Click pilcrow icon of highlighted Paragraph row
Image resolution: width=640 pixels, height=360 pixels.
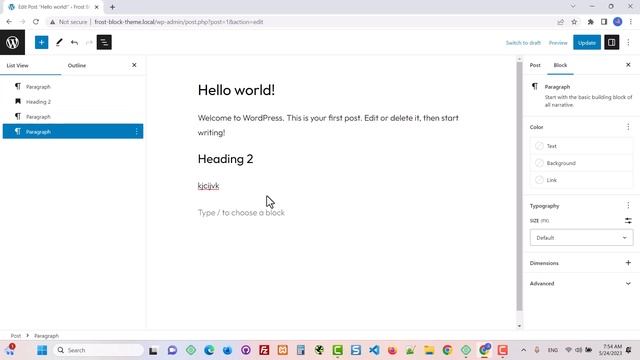pyautogui.click(x=18, y=131)
